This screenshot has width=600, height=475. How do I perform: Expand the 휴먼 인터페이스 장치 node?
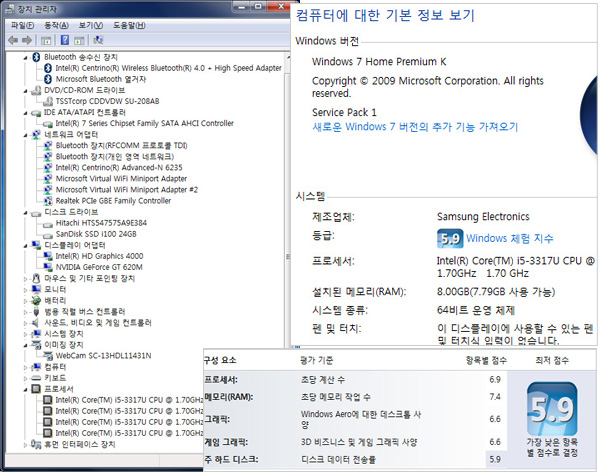26,445
